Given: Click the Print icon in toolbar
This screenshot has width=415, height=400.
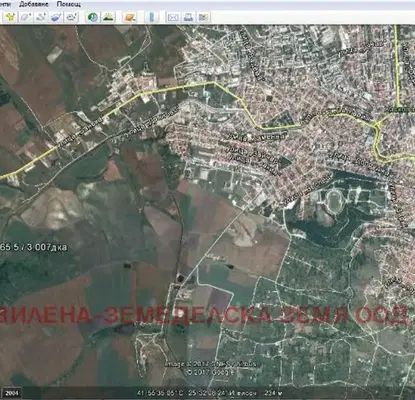Looking at the screenshot, I should (188, 17).
